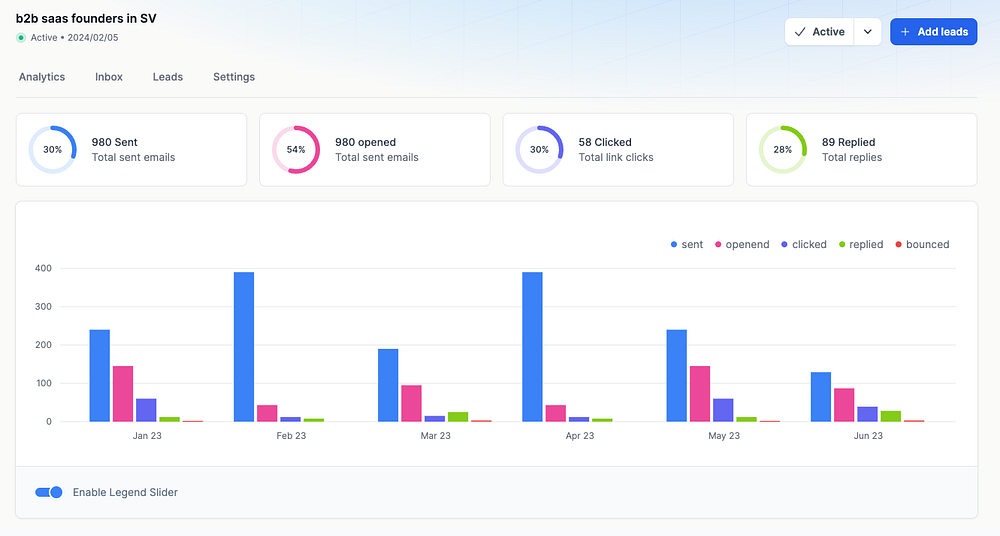Switch to the Inbox tab
This screenshot has height=536, width=1000.
[109, 77]
